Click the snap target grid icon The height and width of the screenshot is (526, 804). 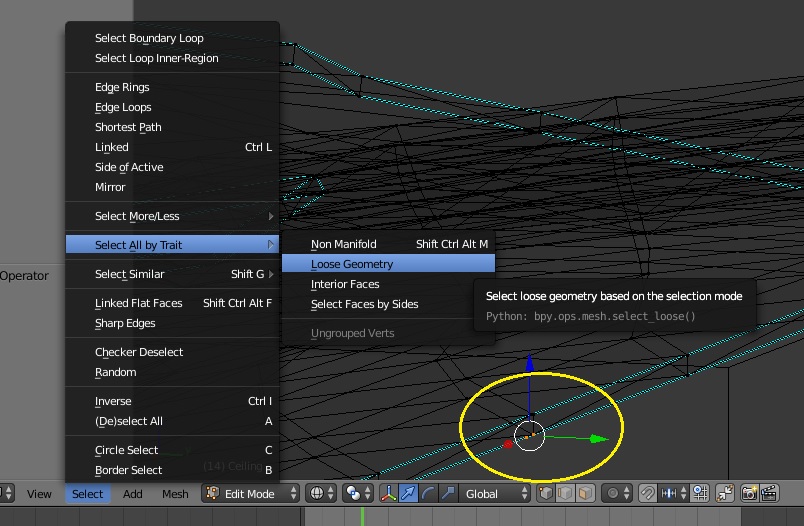click(x=700, y=493)
